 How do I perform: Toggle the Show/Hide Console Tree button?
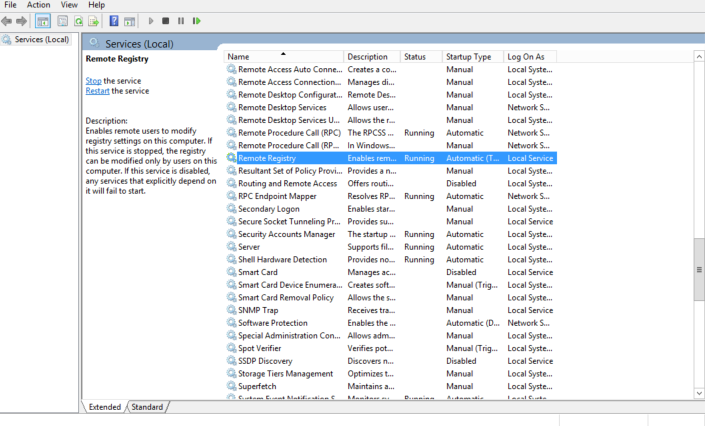click(43, 20)
